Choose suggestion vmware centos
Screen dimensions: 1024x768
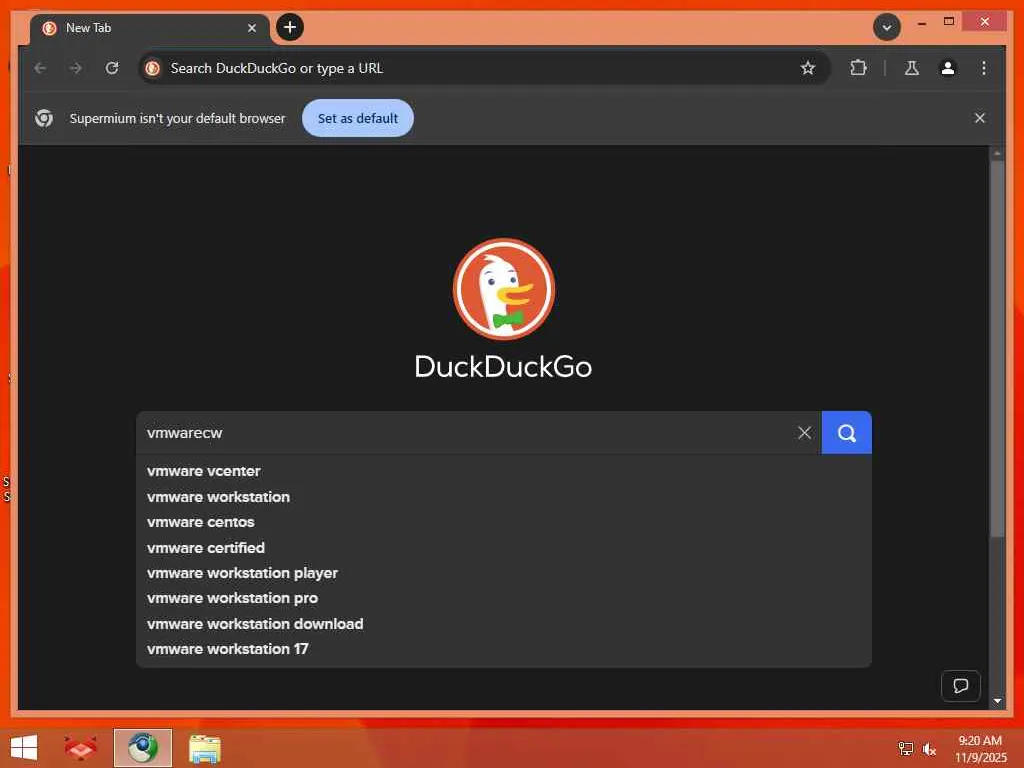(x=504, y=522)
